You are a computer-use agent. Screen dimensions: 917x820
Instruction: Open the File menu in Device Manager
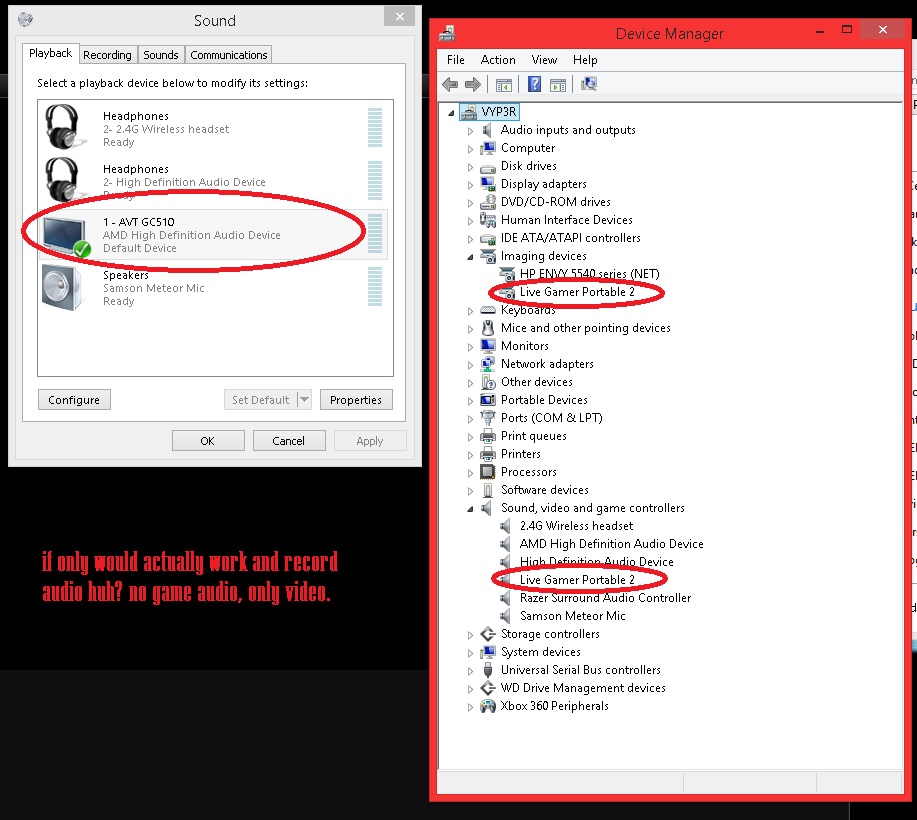pos(456,60)
